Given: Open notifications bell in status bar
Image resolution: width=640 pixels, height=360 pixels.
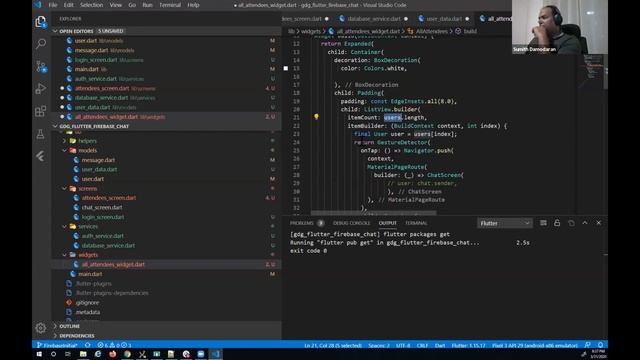Looking at the screenshot, I should (x=600, y=345).
